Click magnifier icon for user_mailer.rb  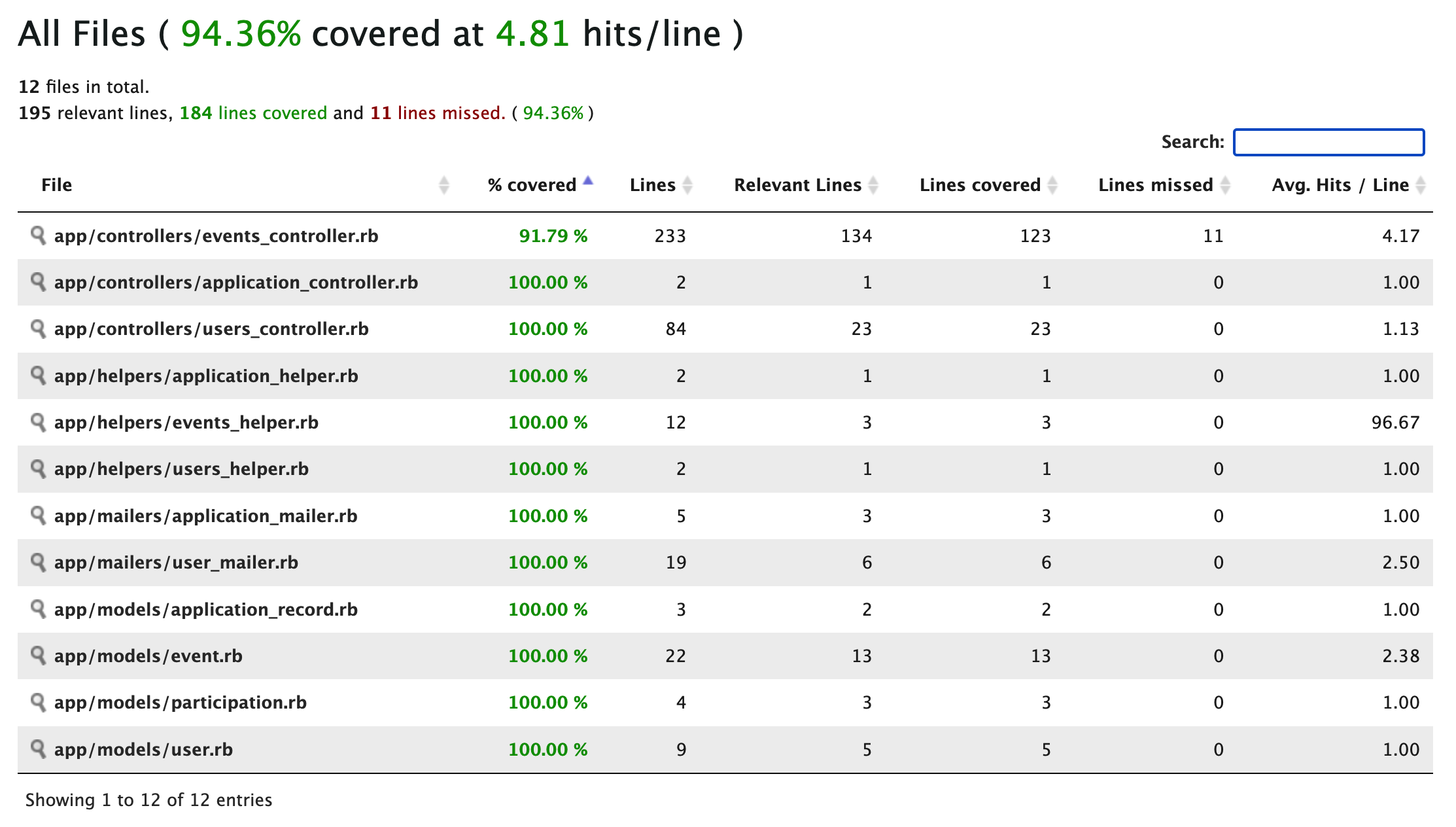click(39, 562)
